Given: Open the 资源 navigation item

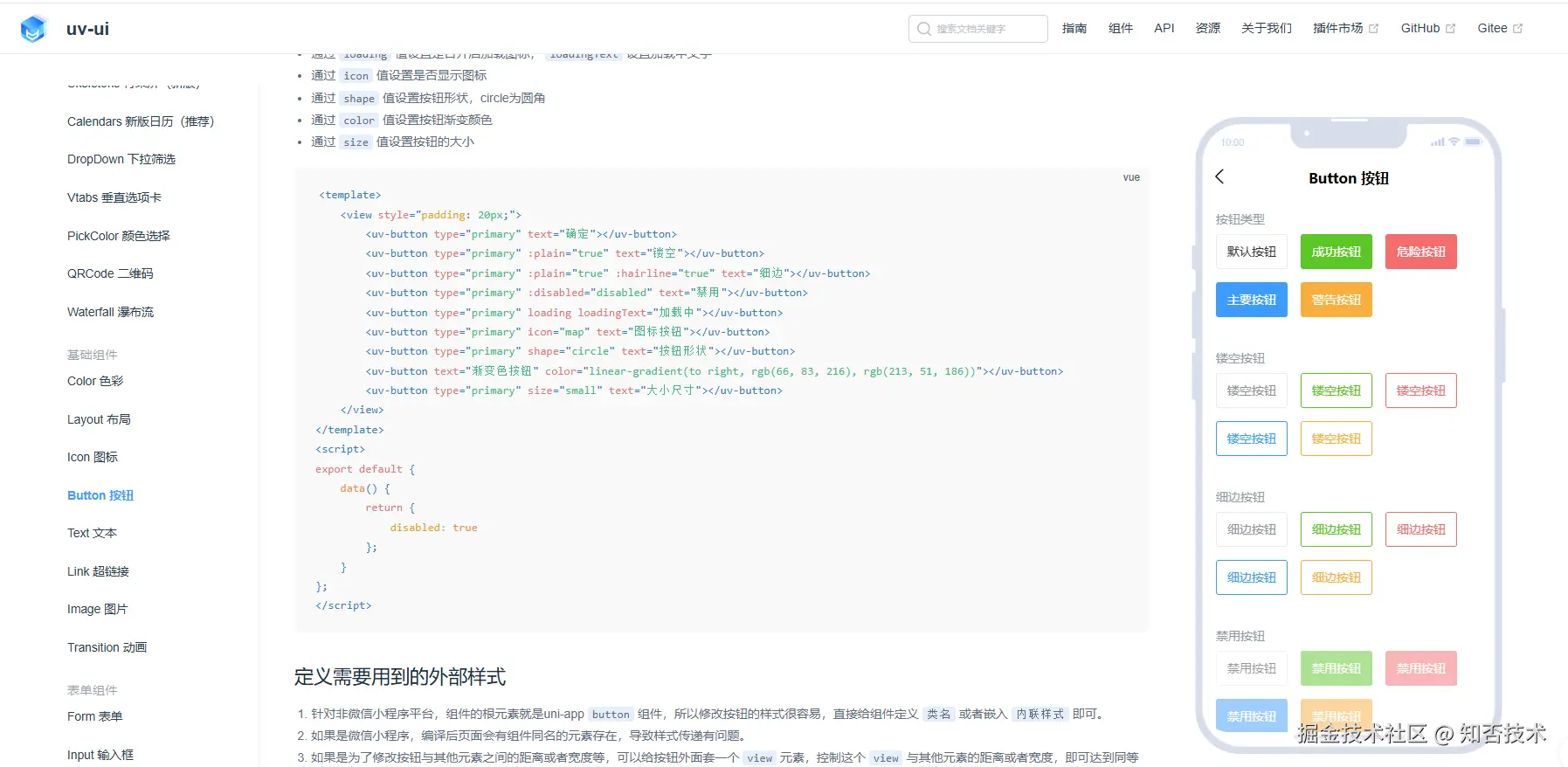Looking at the screenshot, I should [1208, 28].
